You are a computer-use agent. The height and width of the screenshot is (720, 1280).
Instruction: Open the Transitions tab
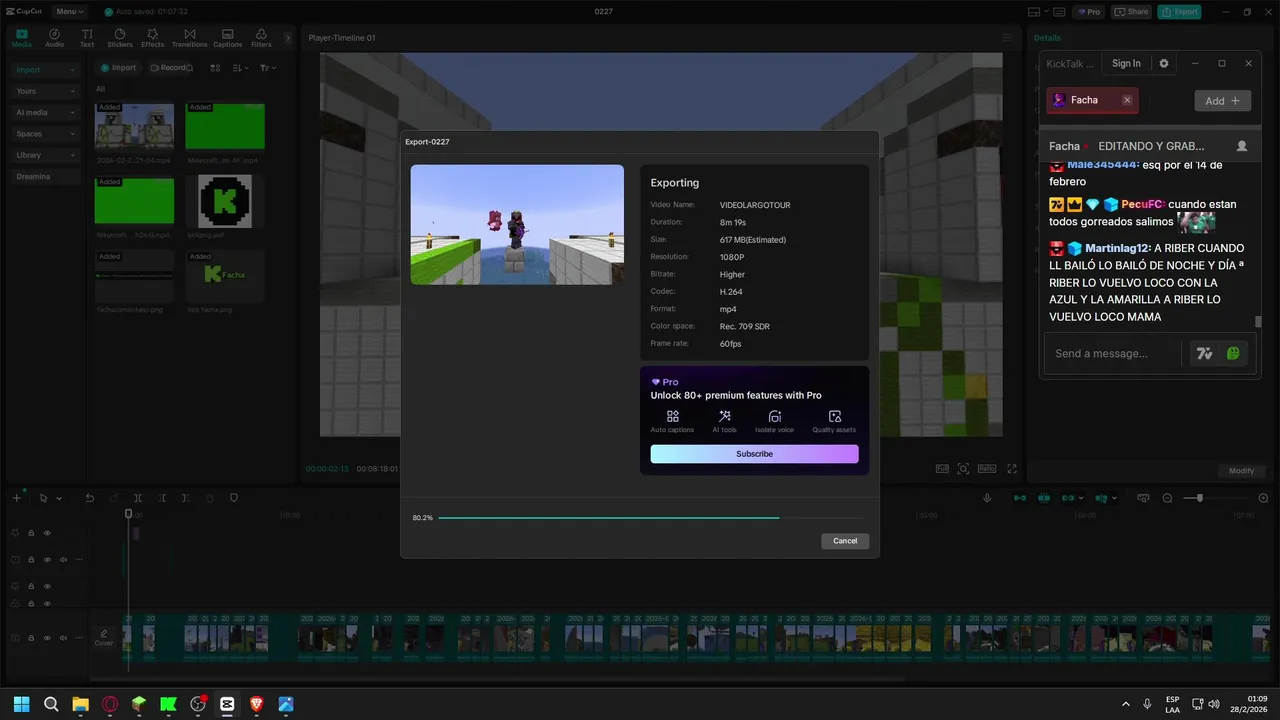pos(189,38)
